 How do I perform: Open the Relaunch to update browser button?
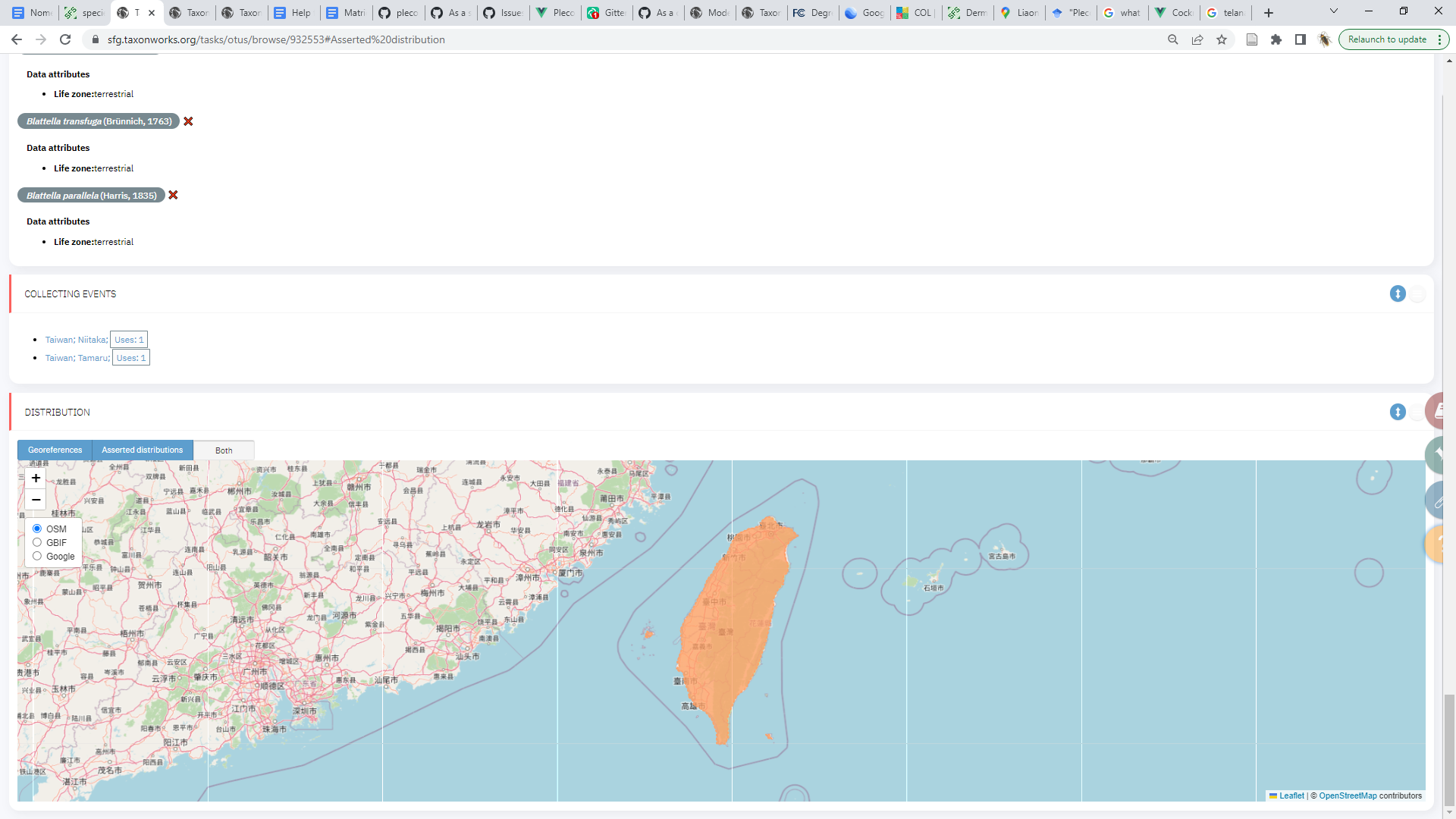(x=1387, y=39)
